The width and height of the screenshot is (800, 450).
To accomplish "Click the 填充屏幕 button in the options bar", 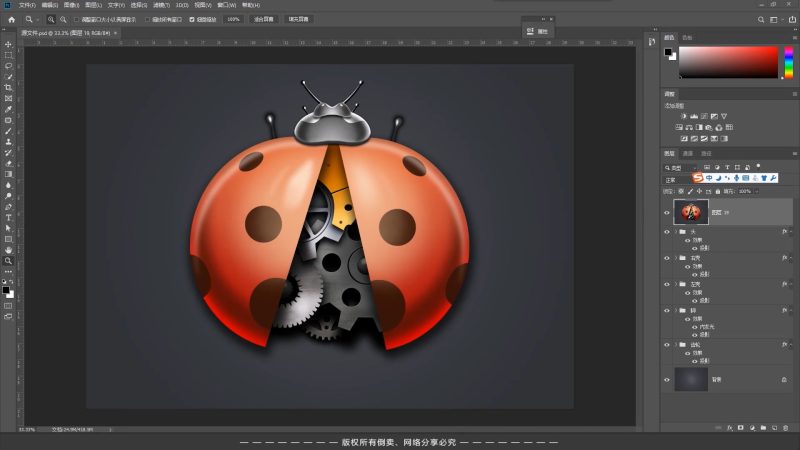I will click(x=299, y=19).
